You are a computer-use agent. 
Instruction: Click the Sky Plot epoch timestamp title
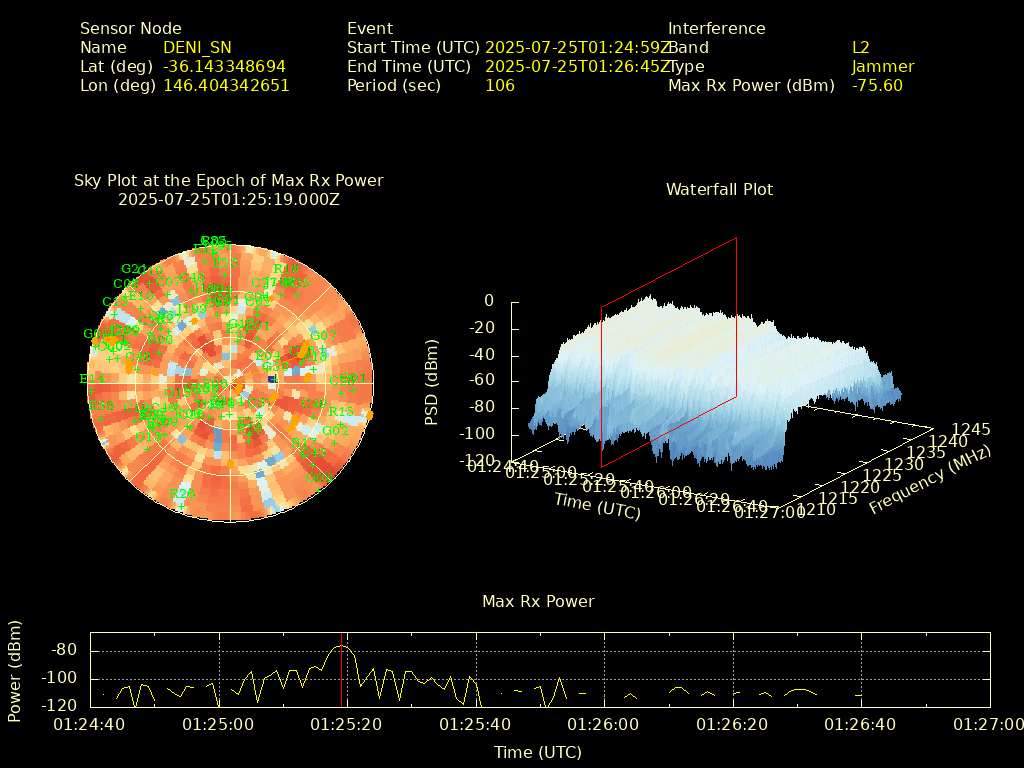click(228, 199)
